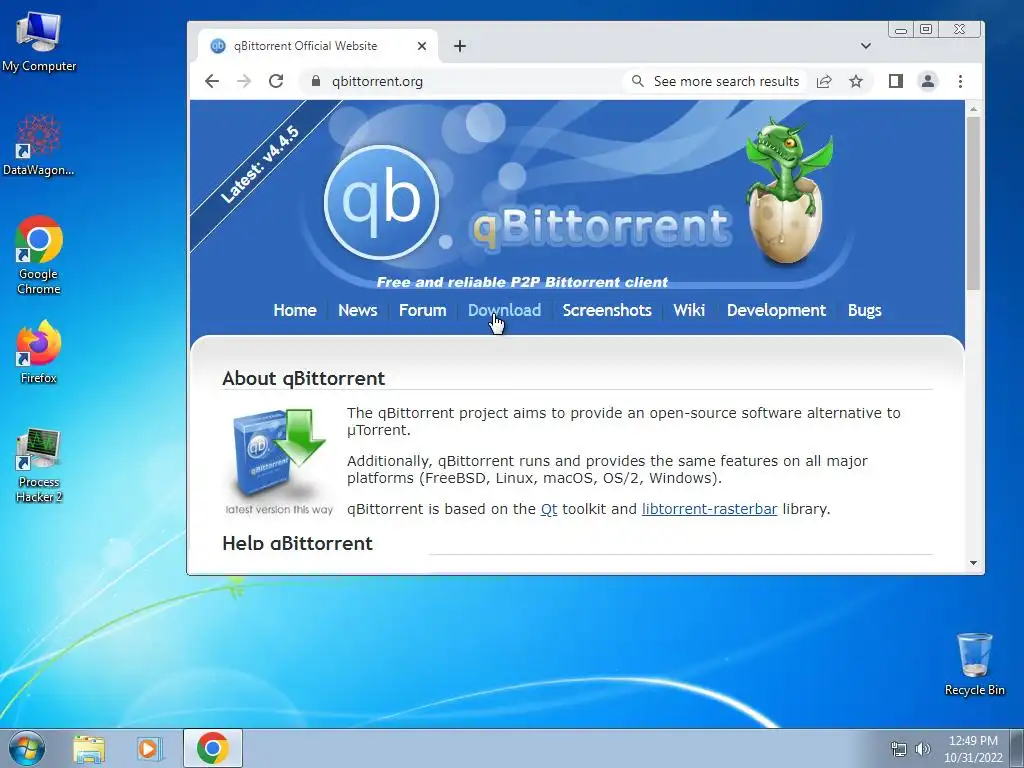1024x768 pixels.
Task: Open Windows Media Player from the taskbar
Action: pos(150,748)
